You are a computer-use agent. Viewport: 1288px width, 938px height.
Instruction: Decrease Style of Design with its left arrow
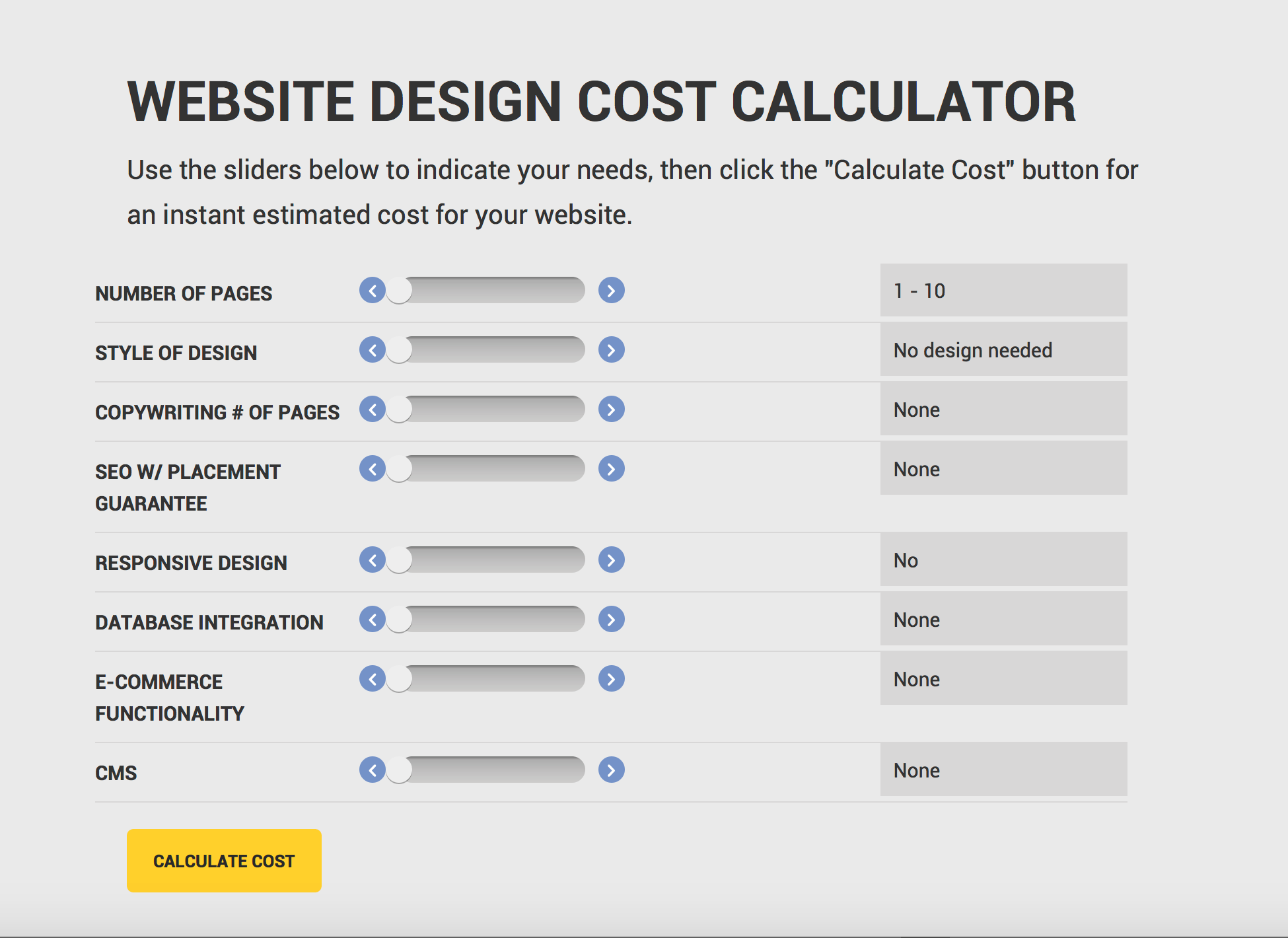(x=374, y=350)
